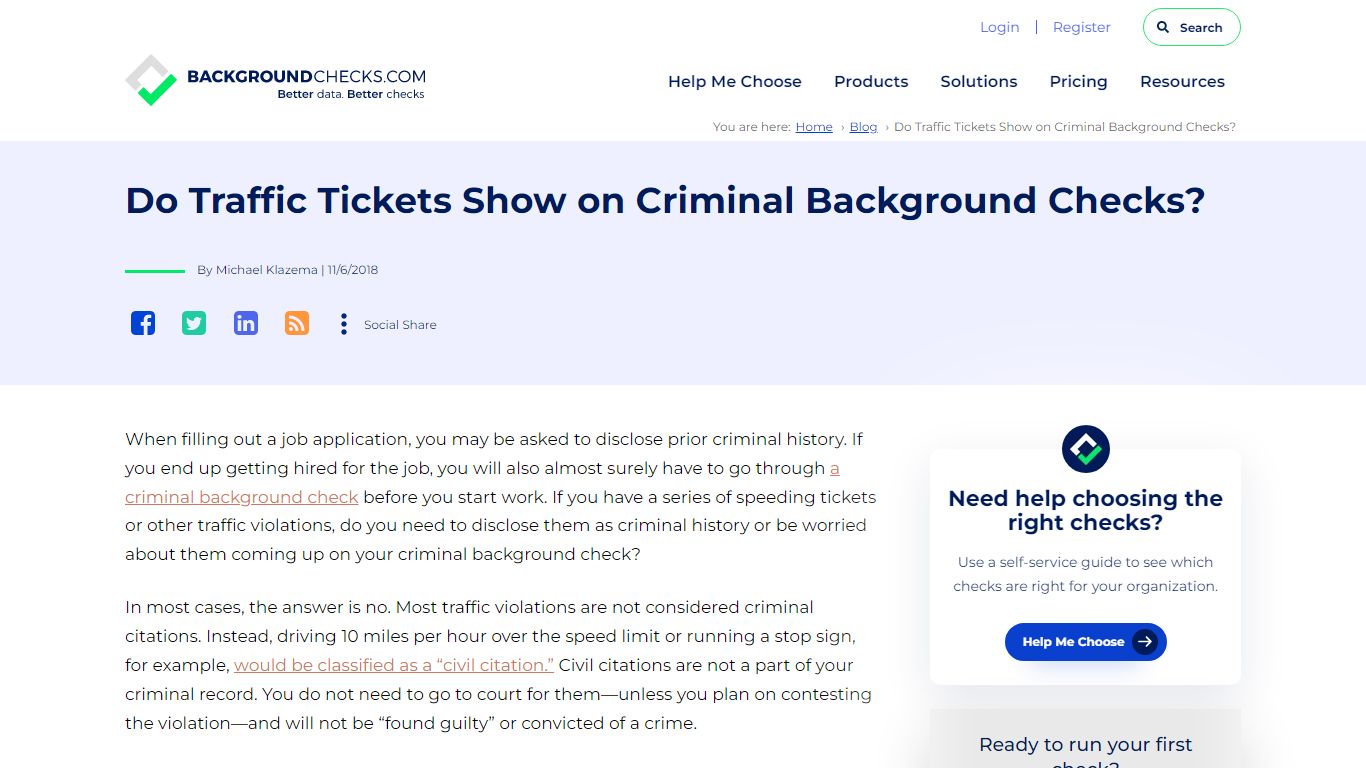Click the BackgroundChecks.com logo
Image resolution: width=1366 pixels, height=768 pixels.
(x=275, y=80)
